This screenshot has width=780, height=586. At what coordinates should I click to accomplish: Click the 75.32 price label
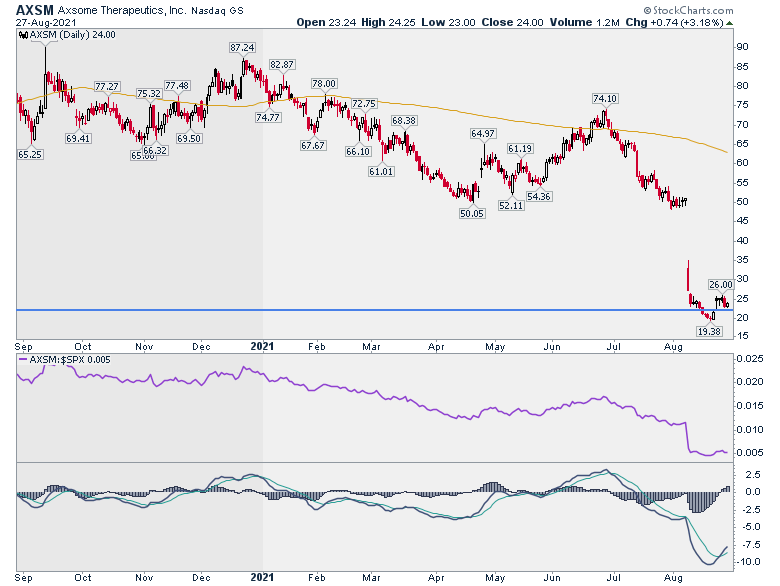pyautogui.click(x=149, y=94)
